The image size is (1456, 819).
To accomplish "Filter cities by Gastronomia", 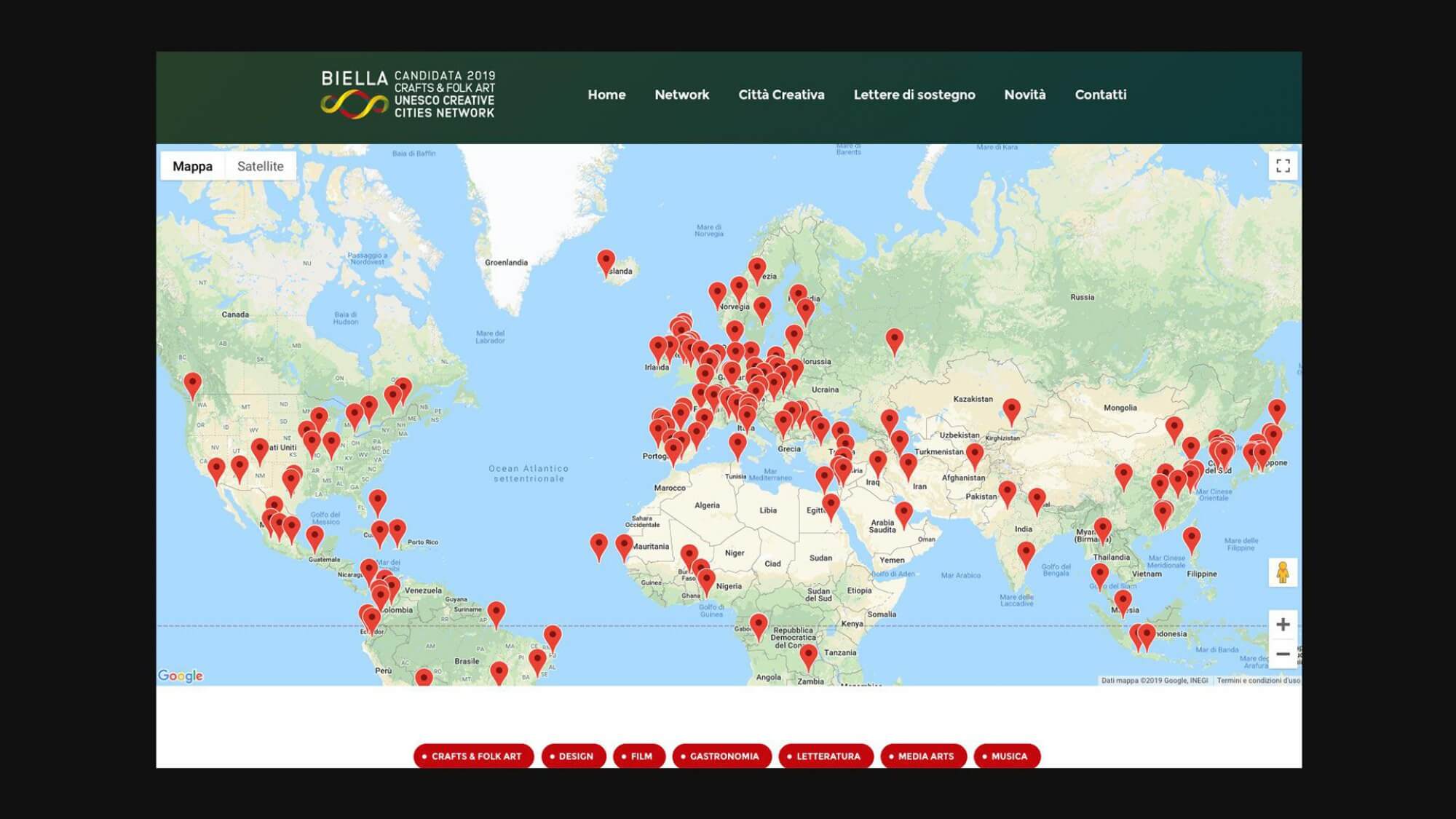I will 721,756.
